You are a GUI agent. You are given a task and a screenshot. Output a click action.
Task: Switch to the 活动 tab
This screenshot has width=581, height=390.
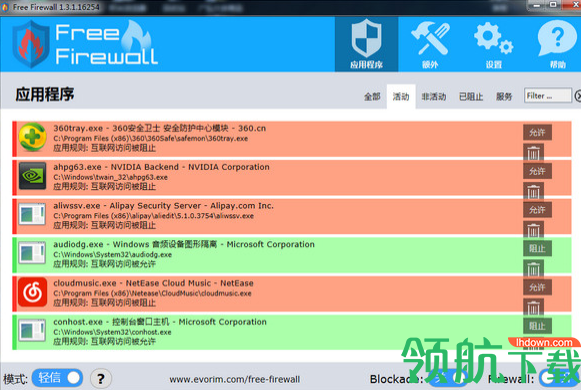pos(401,97)
